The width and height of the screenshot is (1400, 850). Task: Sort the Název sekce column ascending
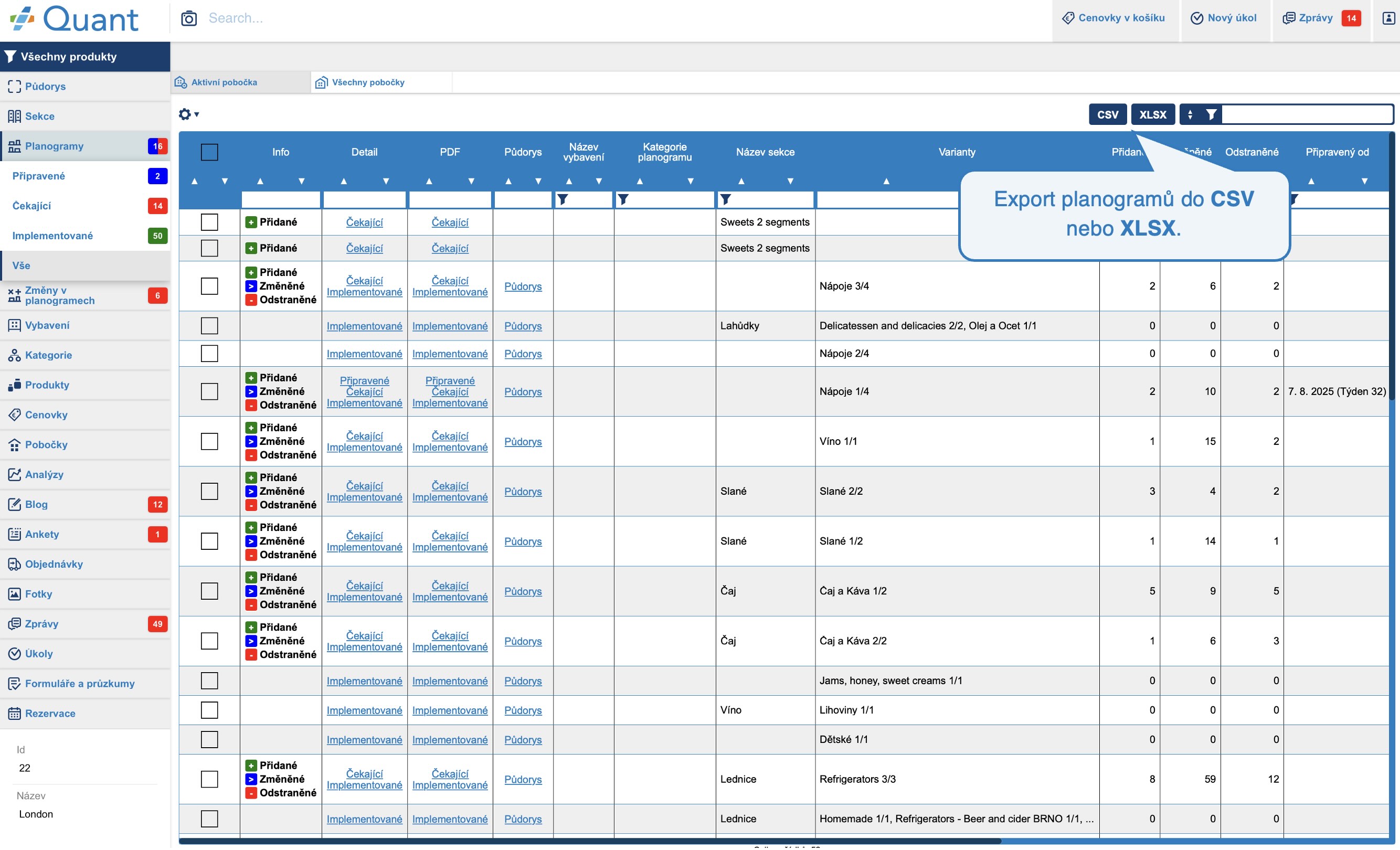click(x=741, y=181)
